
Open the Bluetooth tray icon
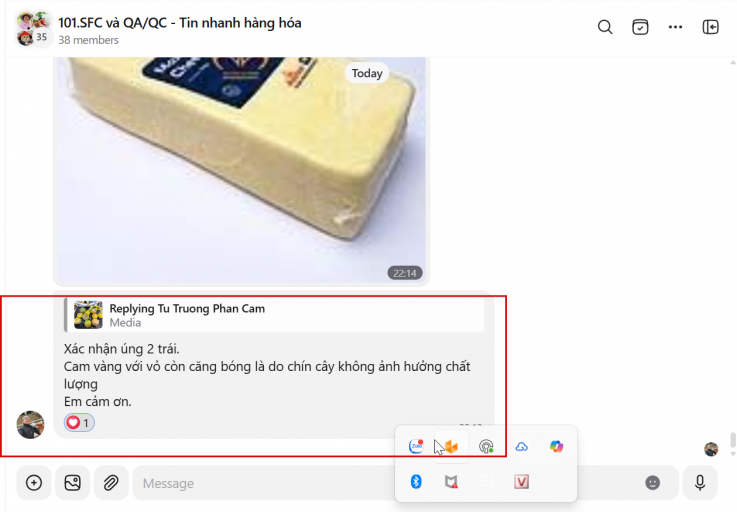click(x=416, y=481)
